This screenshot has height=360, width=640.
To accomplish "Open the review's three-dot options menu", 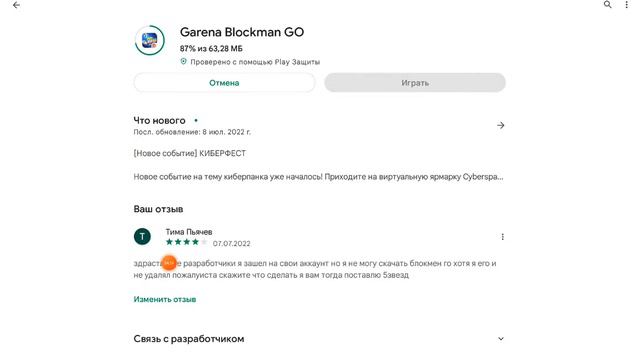I will pos(502,237).
